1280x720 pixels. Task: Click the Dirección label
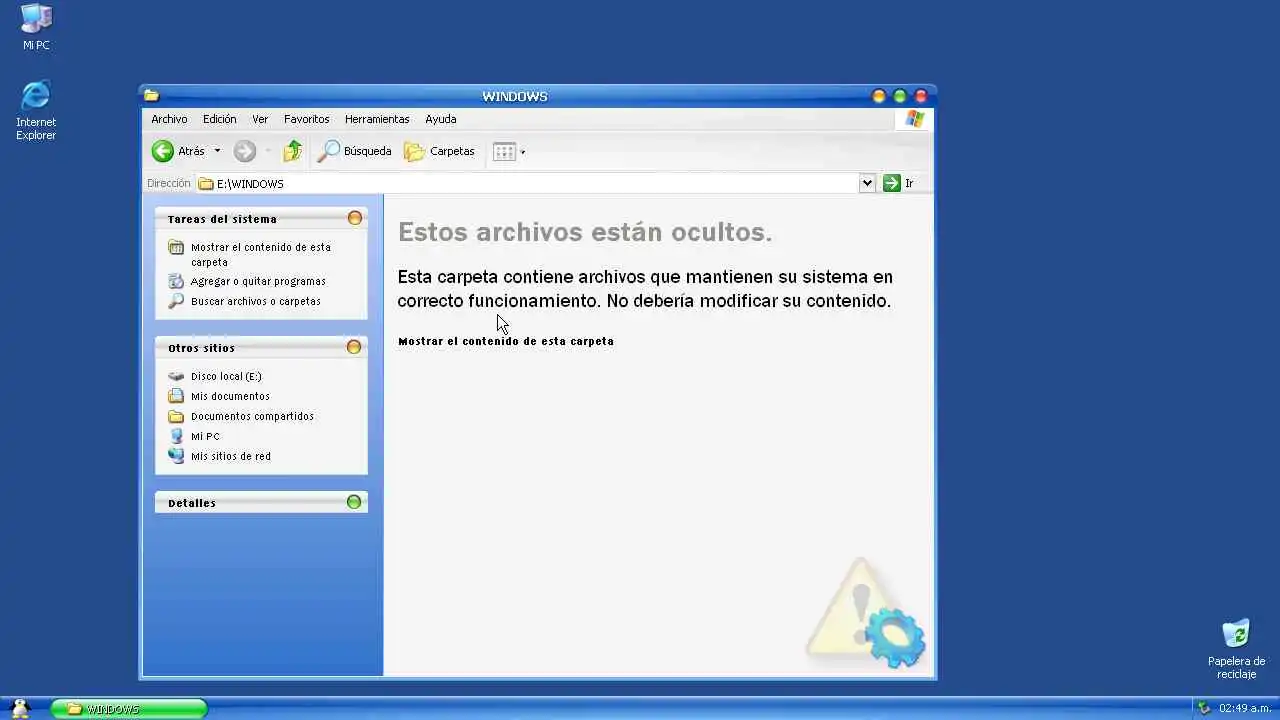[168, 184]
